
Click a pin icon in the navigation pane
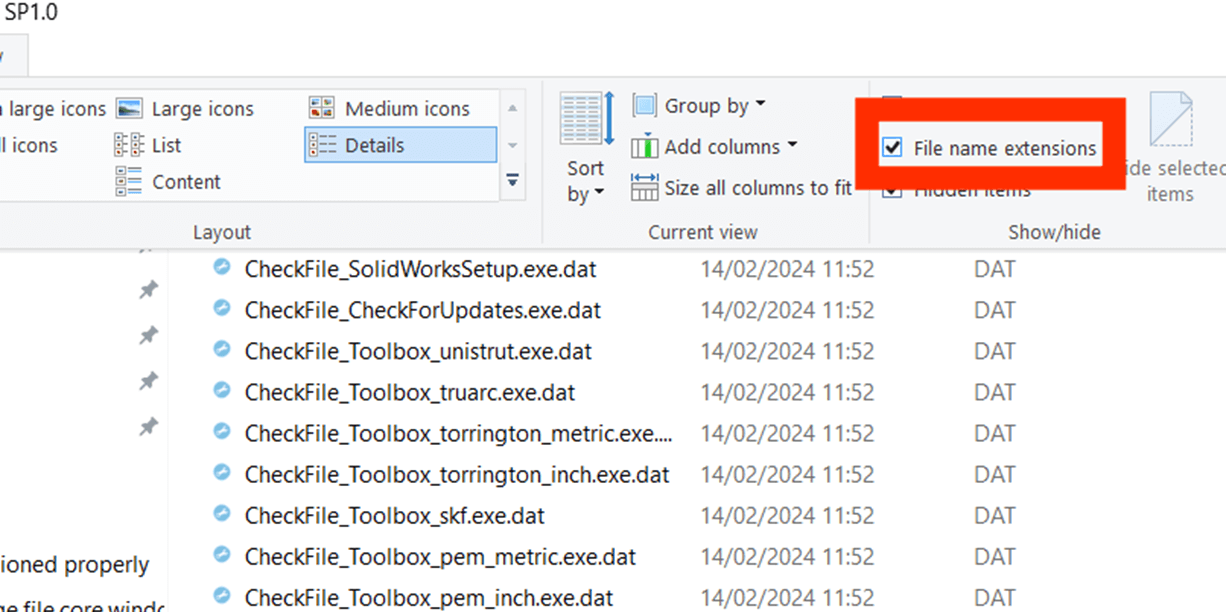click(147, 290)
